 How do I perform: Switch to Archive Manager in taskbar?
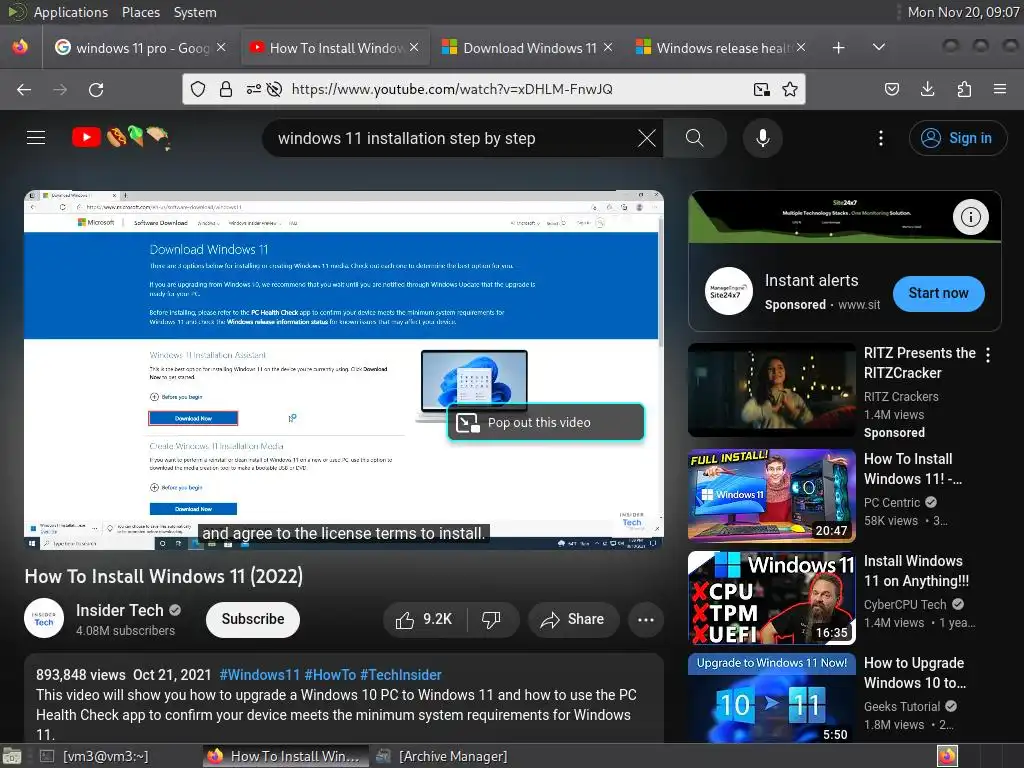[442, 756]
